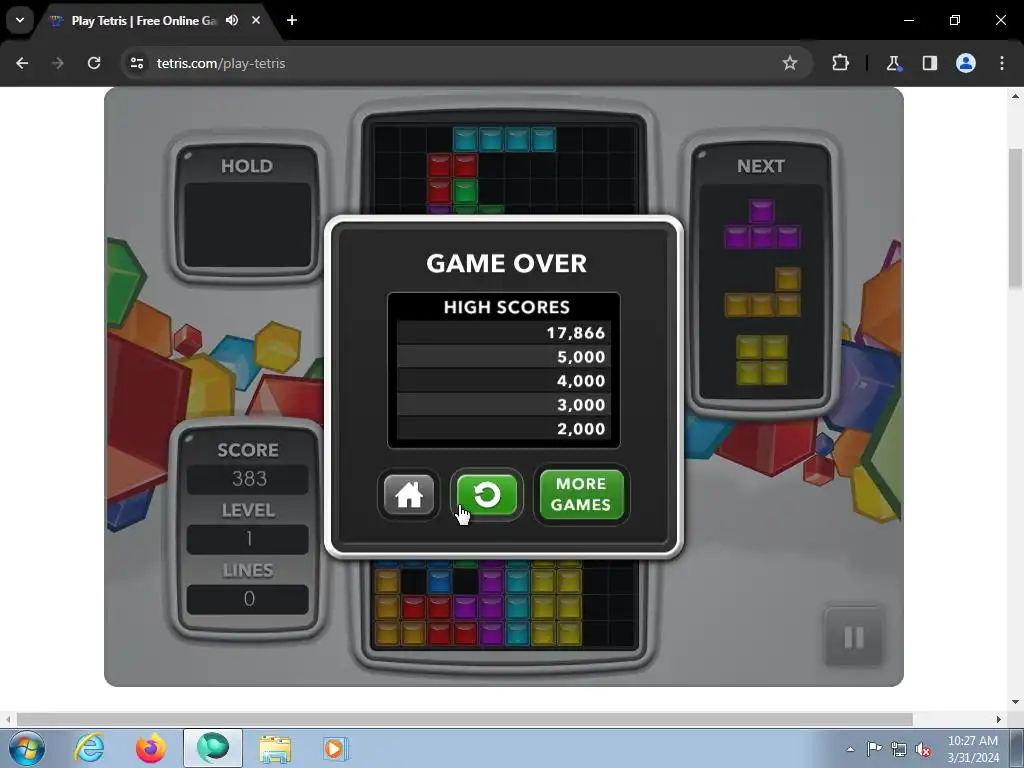Click the lines value 0

(x=248, y=599)
